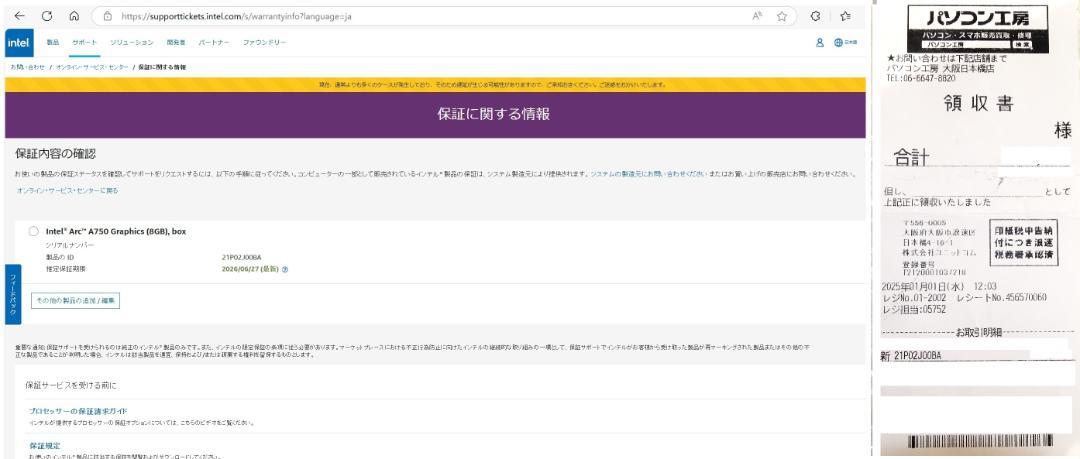This screenshot has height=459, width=1080.
Task: View site info via the lock icon
Action: pyautogui.click(x=107, y=16)
